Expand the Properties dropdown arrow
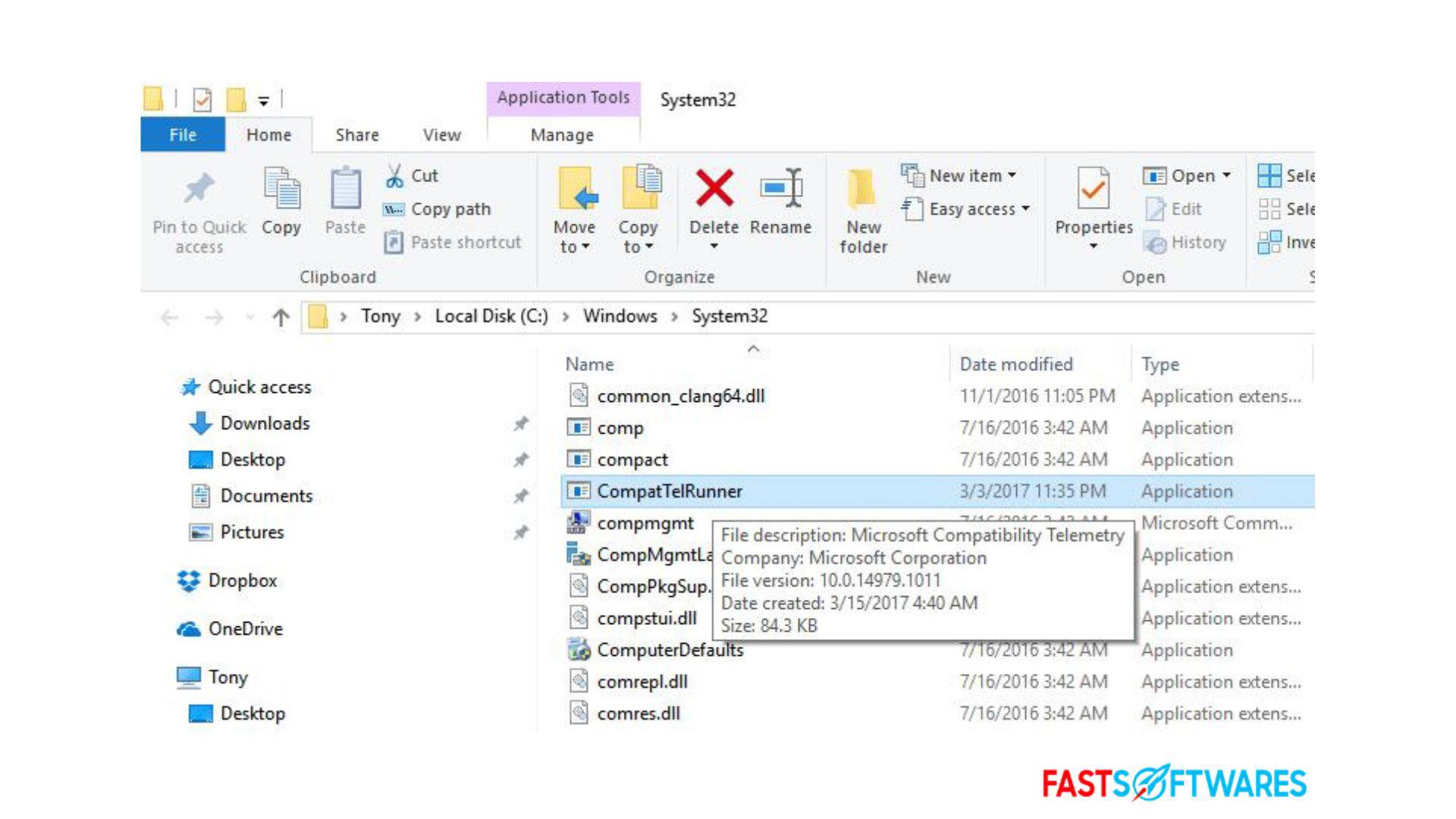This screenshot has width=1456, height=819. pos(1093,246)
